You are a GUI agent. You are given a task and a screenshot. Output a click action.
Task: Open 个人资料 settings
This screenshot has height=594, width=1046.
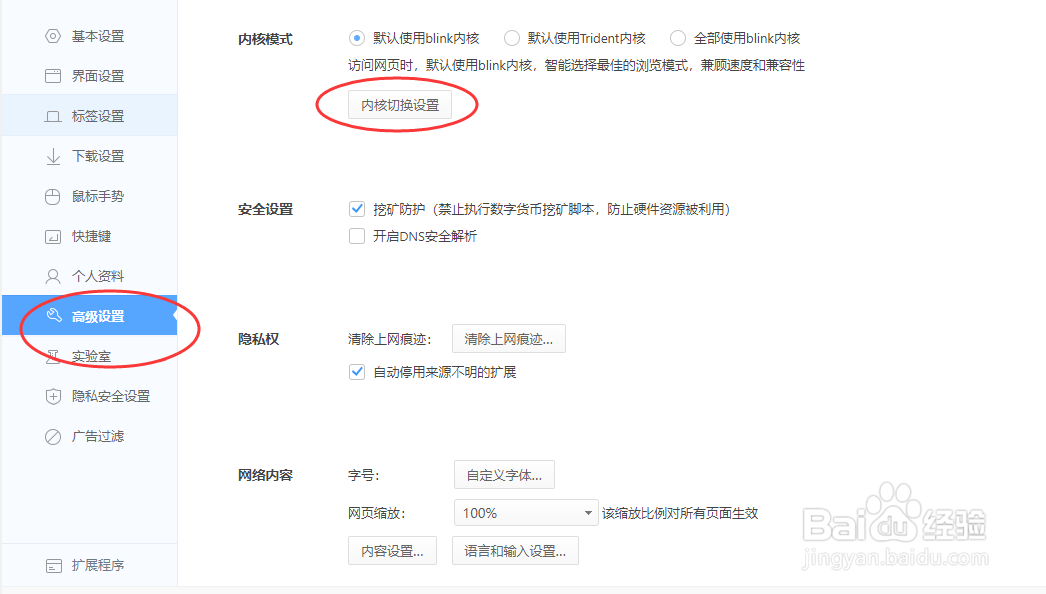pos(89,276)
